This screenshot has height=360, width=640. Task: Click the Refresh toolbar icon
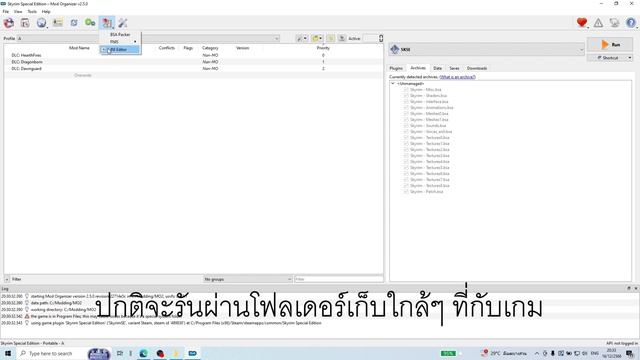click(x=74, y=23)
